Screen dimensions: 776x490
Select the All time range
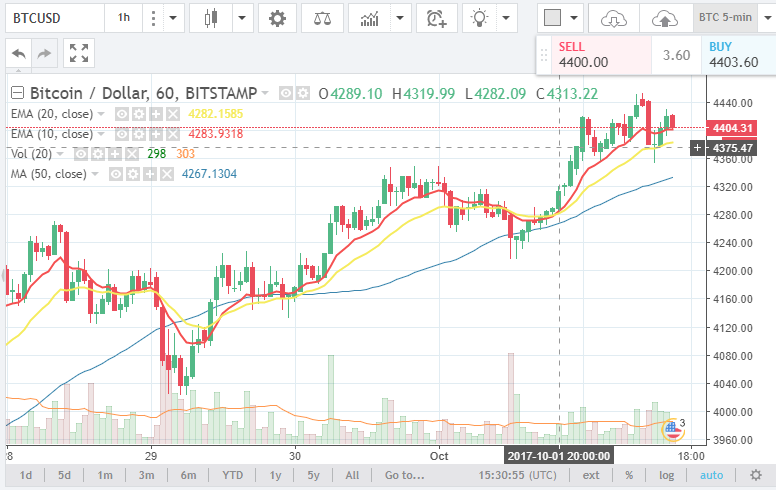pyautogui.click(x=352, y=475)
